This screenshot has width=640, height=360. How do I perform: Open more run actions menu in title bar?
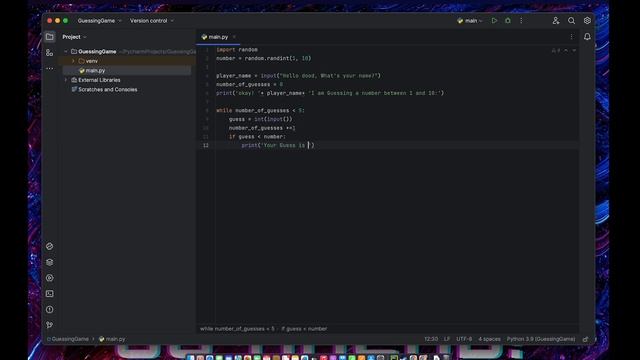521,20
